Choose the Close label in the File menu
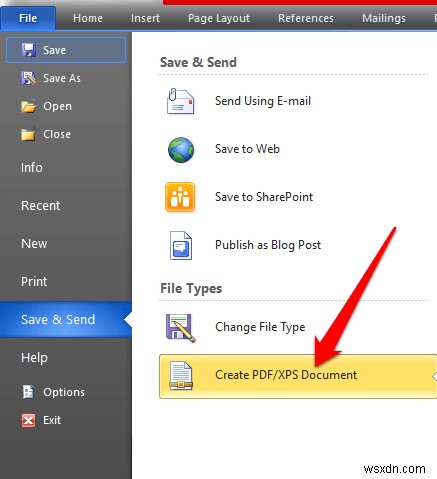This screenshot has width=437, height=479. pyautogui.click(x=57, y=134)
